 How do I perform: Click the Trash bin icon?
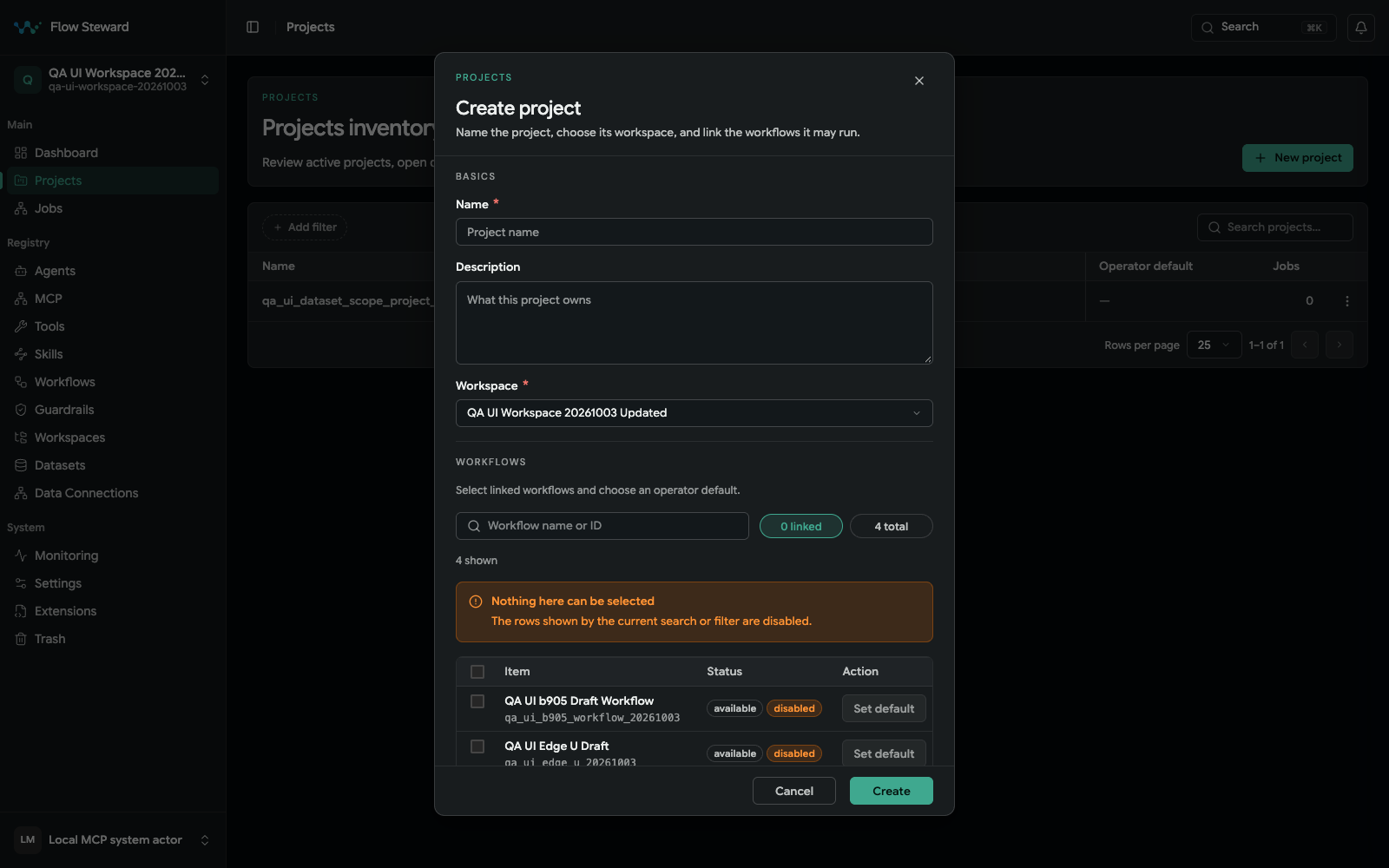[21, 639]
